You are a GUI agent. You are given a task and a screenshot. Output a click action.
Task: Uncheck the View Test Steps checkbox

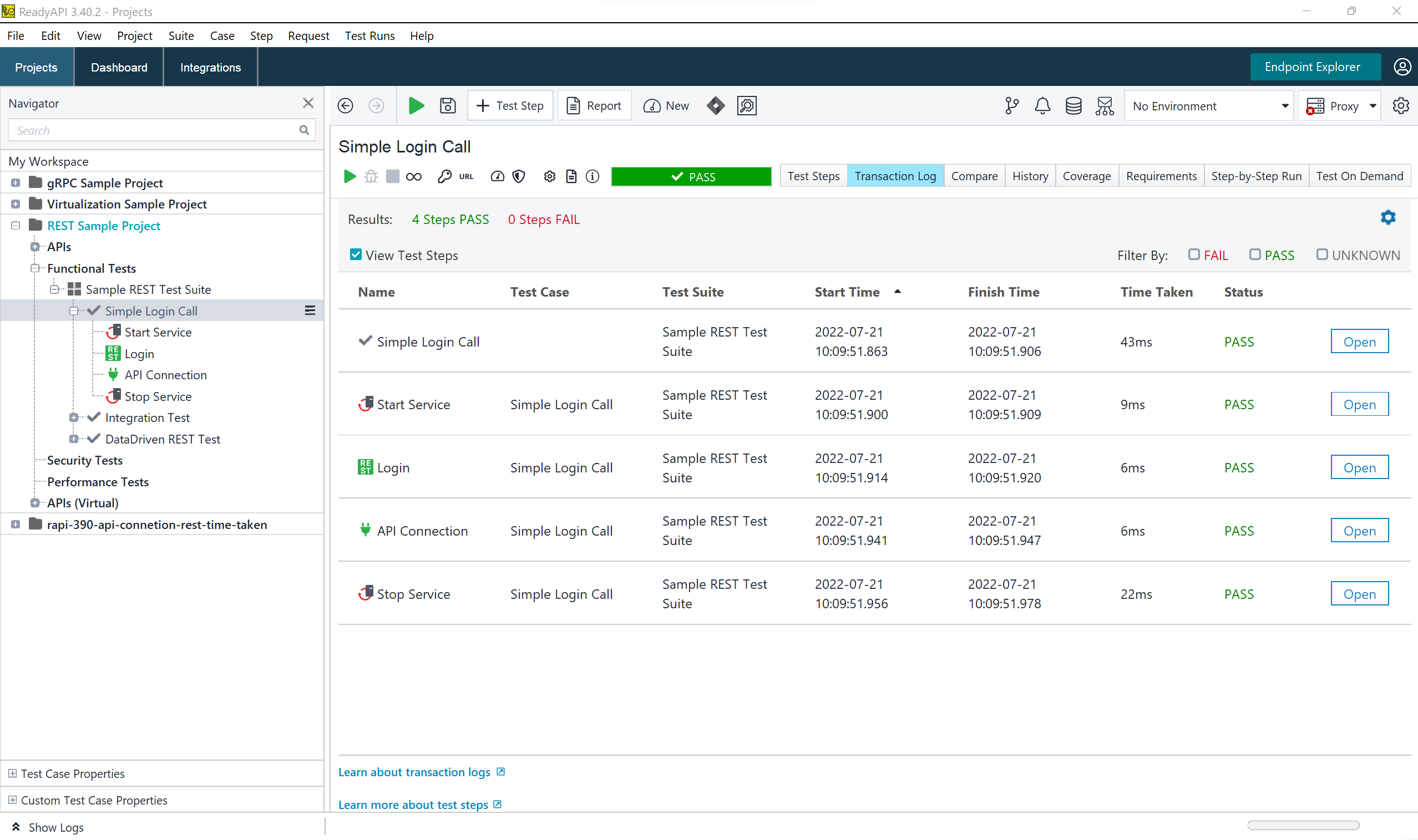coord(356,254)
